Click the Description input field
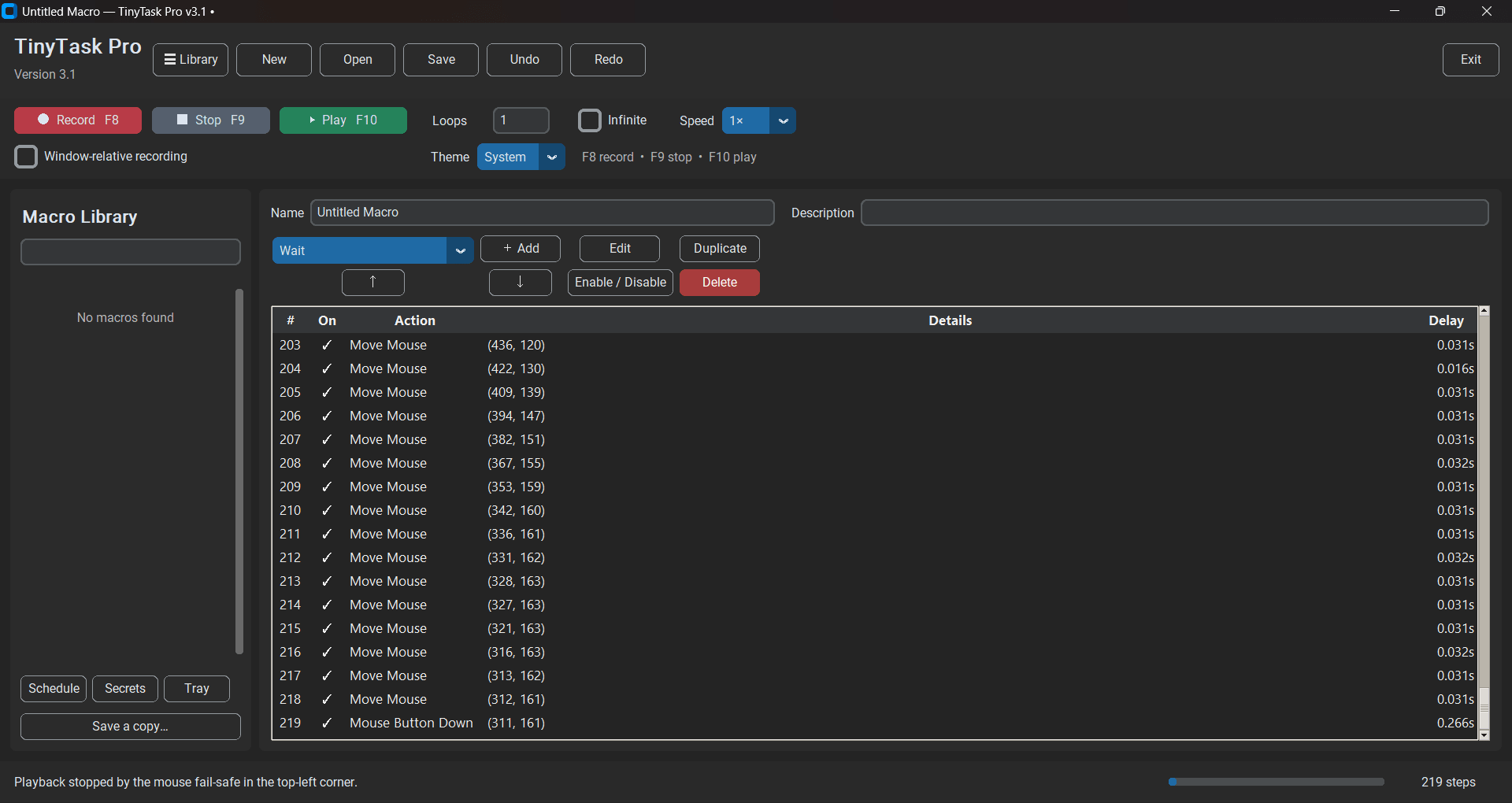This screenshot has height=803, width=1512. tap(1175, 213)
